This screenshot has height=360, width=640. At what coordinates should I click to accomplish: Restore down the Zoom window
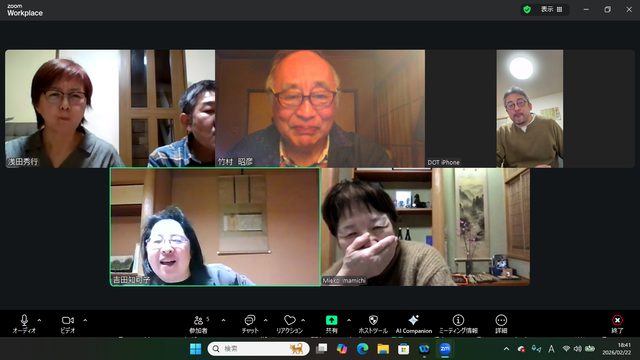point(607,9)
